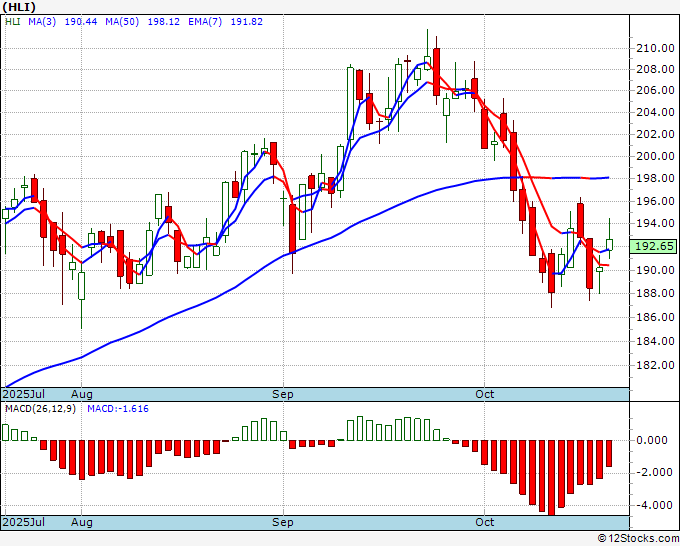The width and height of the screenshot is (680, 546).
Task: Click 2025Jul on the MACD time axis
Action: [x=24, y=522]
